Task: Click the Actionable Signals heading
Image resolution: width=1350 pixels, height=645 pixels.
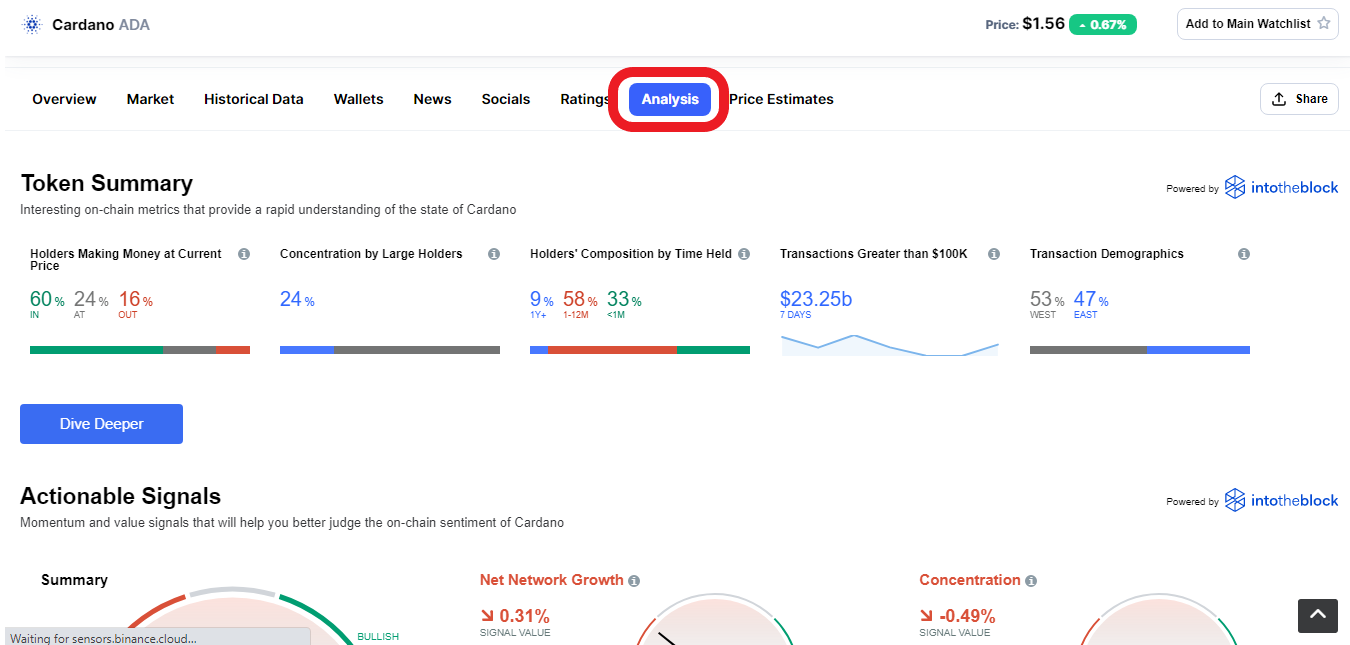Action: [x=121, y=496]
